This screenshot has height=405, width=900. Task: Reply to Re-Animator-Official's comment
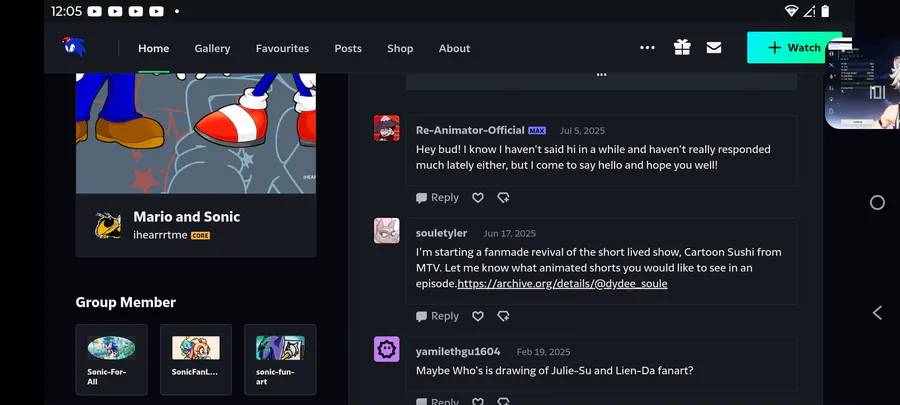tap(437, 197)
